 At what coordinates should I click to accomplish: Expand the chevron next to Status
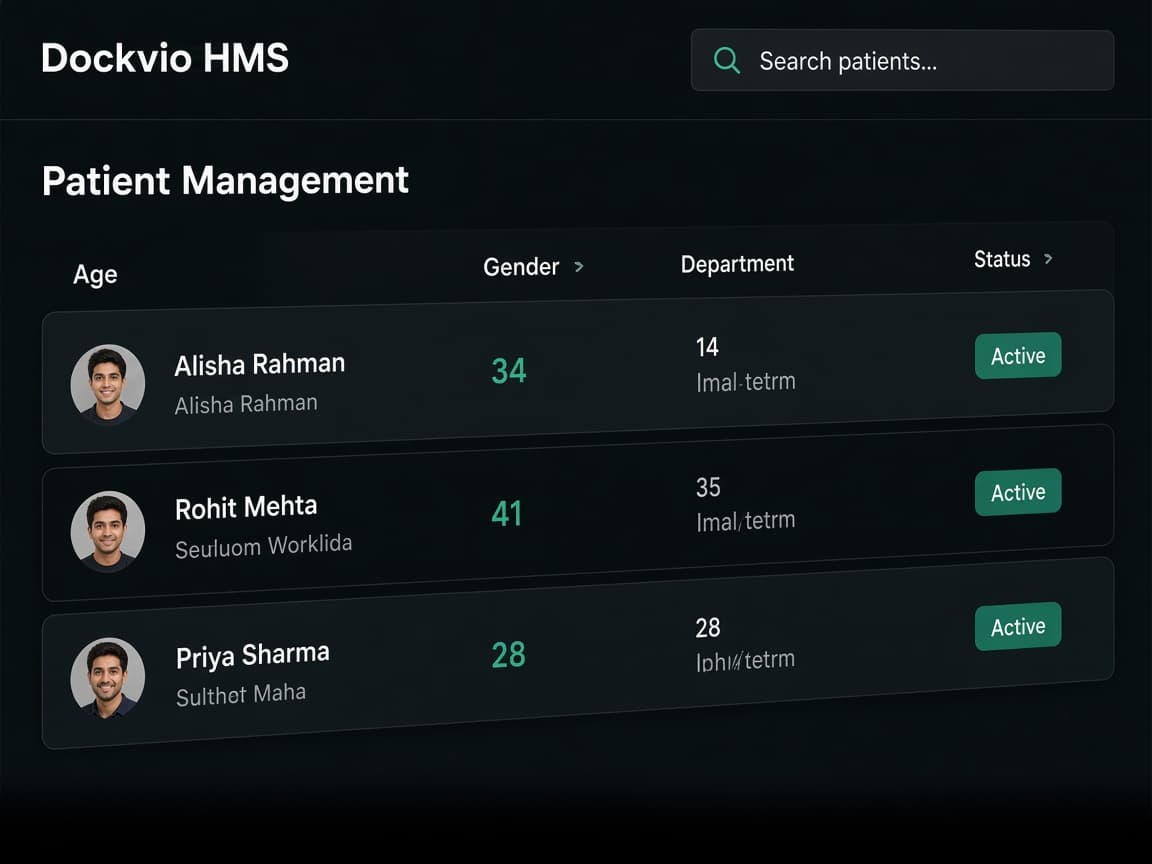point(1048,259)
